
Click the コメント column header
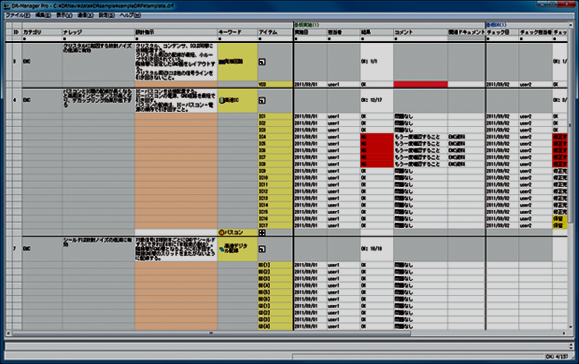[x=421, y=32]
